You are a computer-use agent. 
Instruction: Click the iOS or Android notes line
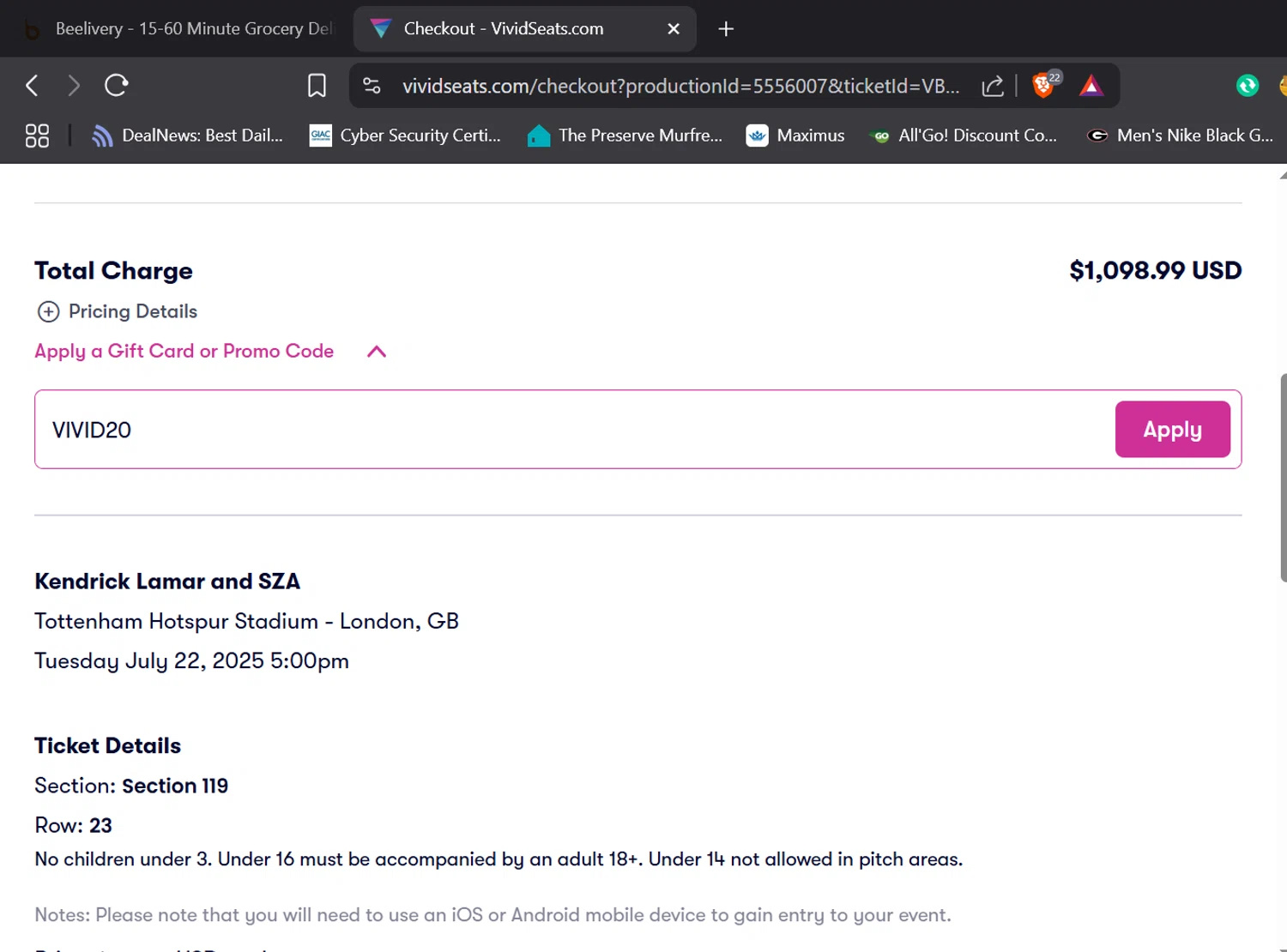coord(492,915)
